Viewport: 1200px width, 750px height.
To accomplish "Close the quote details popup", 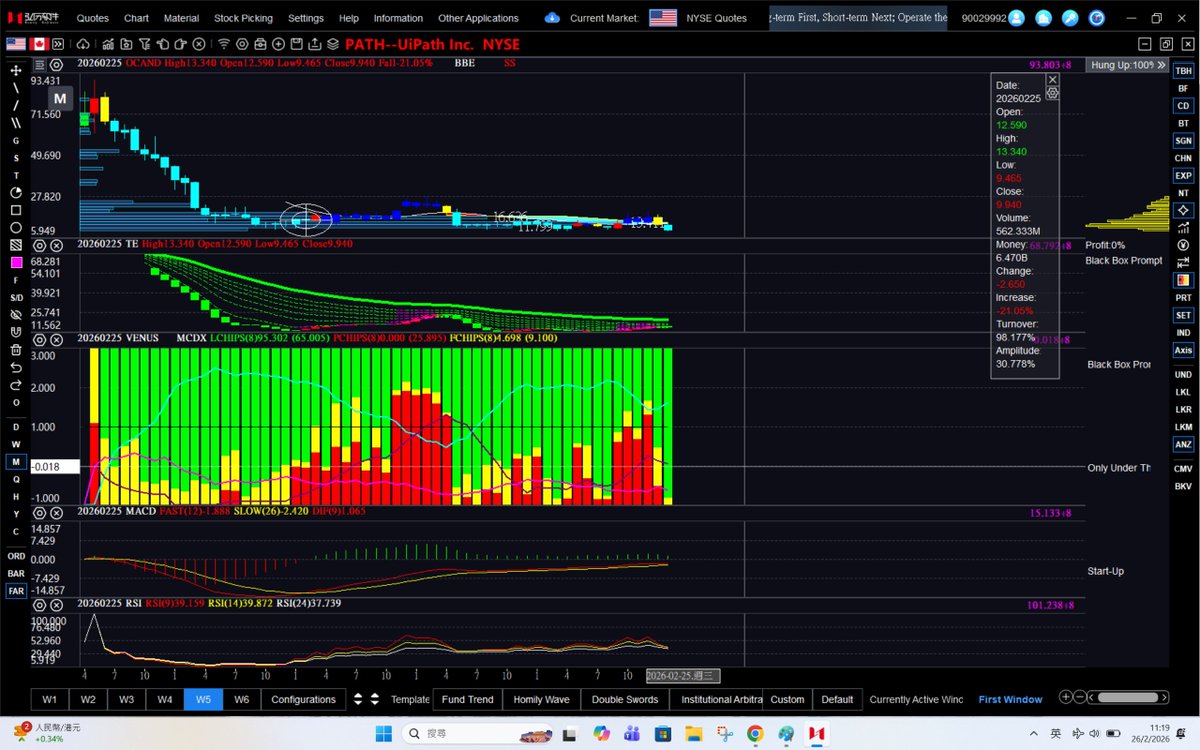I will point(1052,79).
